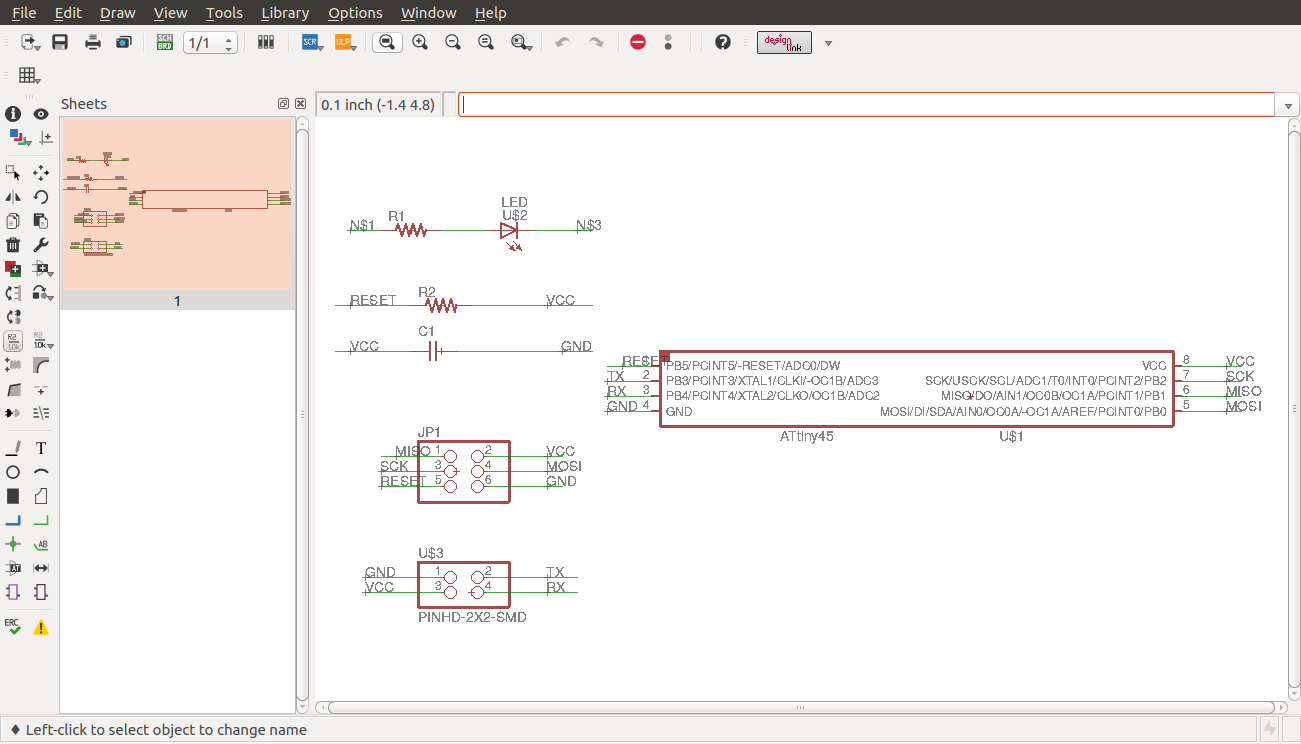Click the zoom in magnifier icon
The width and height of the screenshot is (1301, 744).
point(420,42)
